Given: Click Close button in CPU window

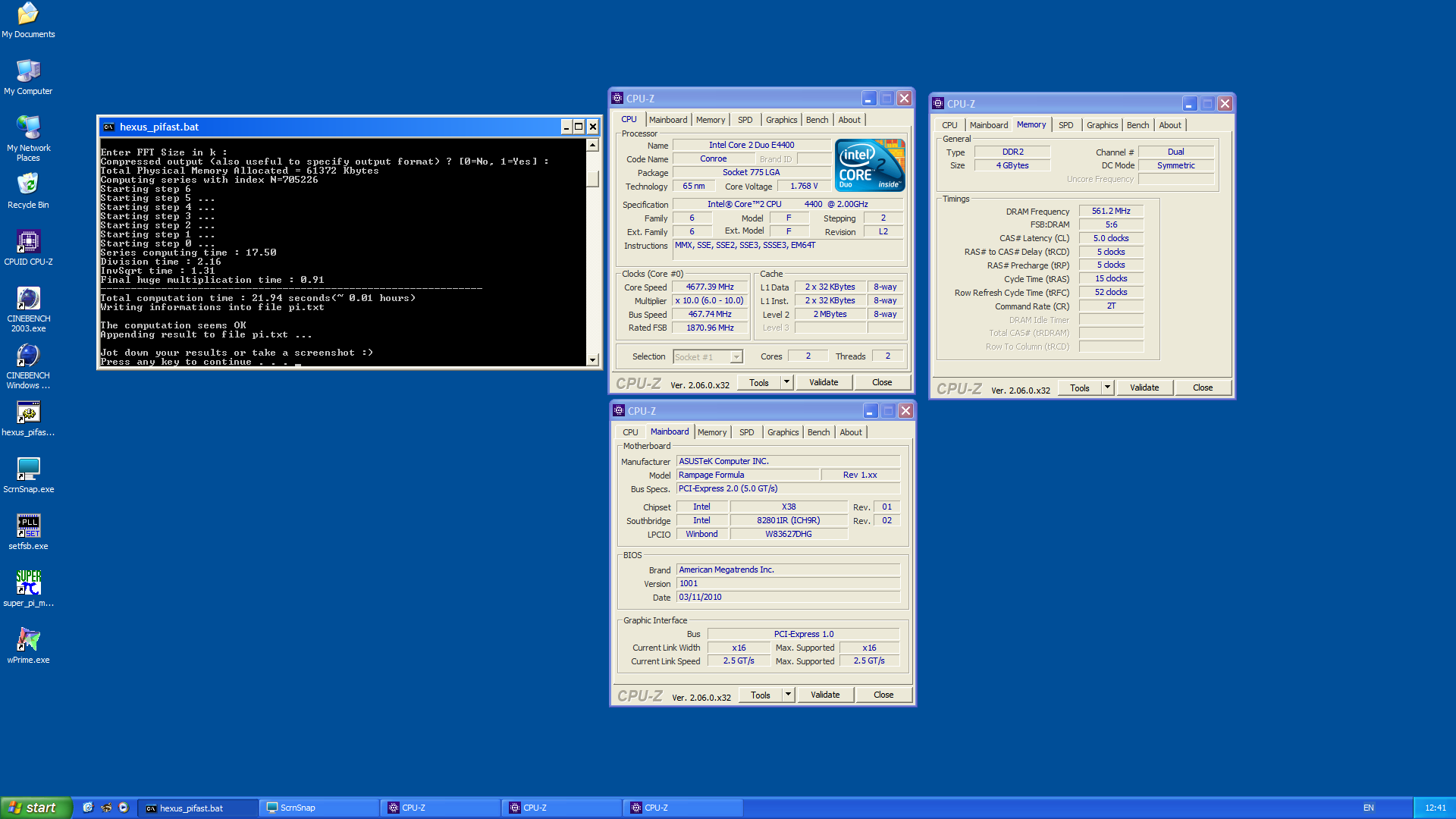Looking at the screenshot, I should click(x=882, y=383).
